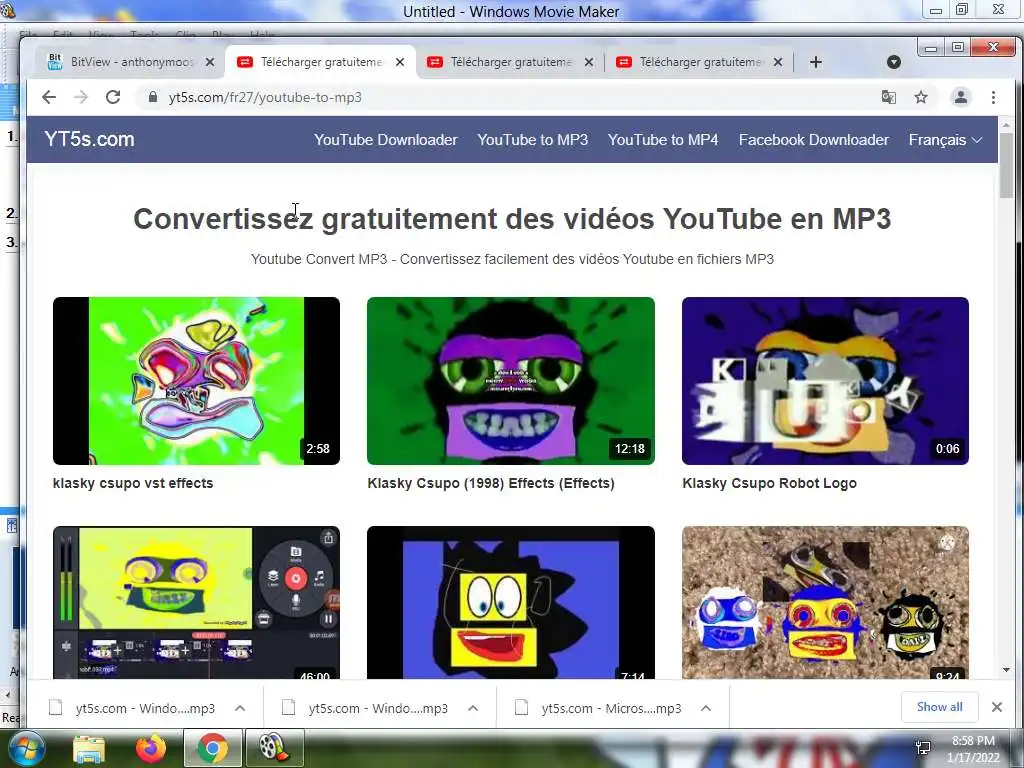Close the third Télécharger tab
Screen dimensions: 1024x768
pos(778,62)
